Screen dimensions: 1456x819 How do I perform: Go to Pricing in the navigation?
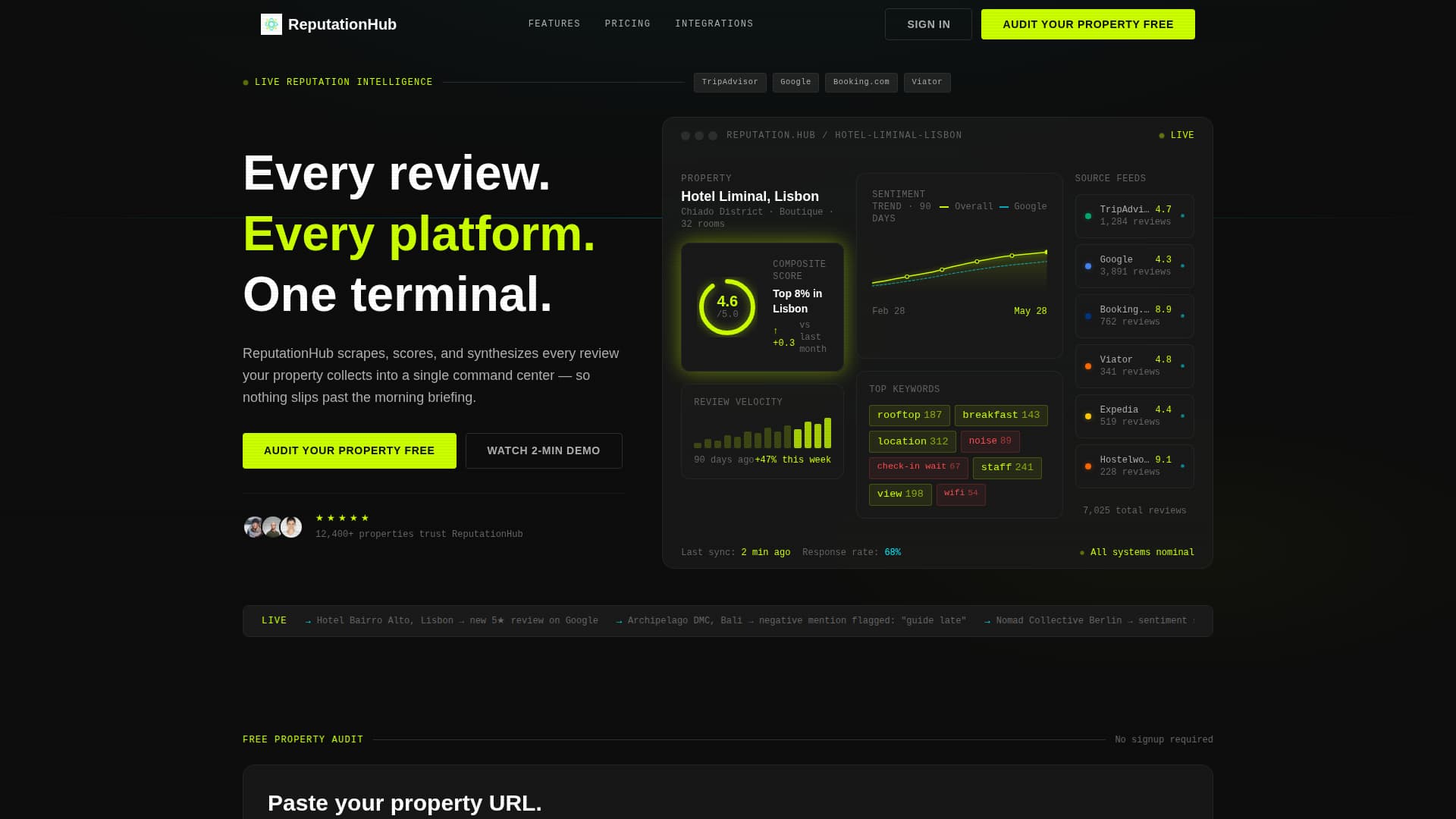[628, 24]
